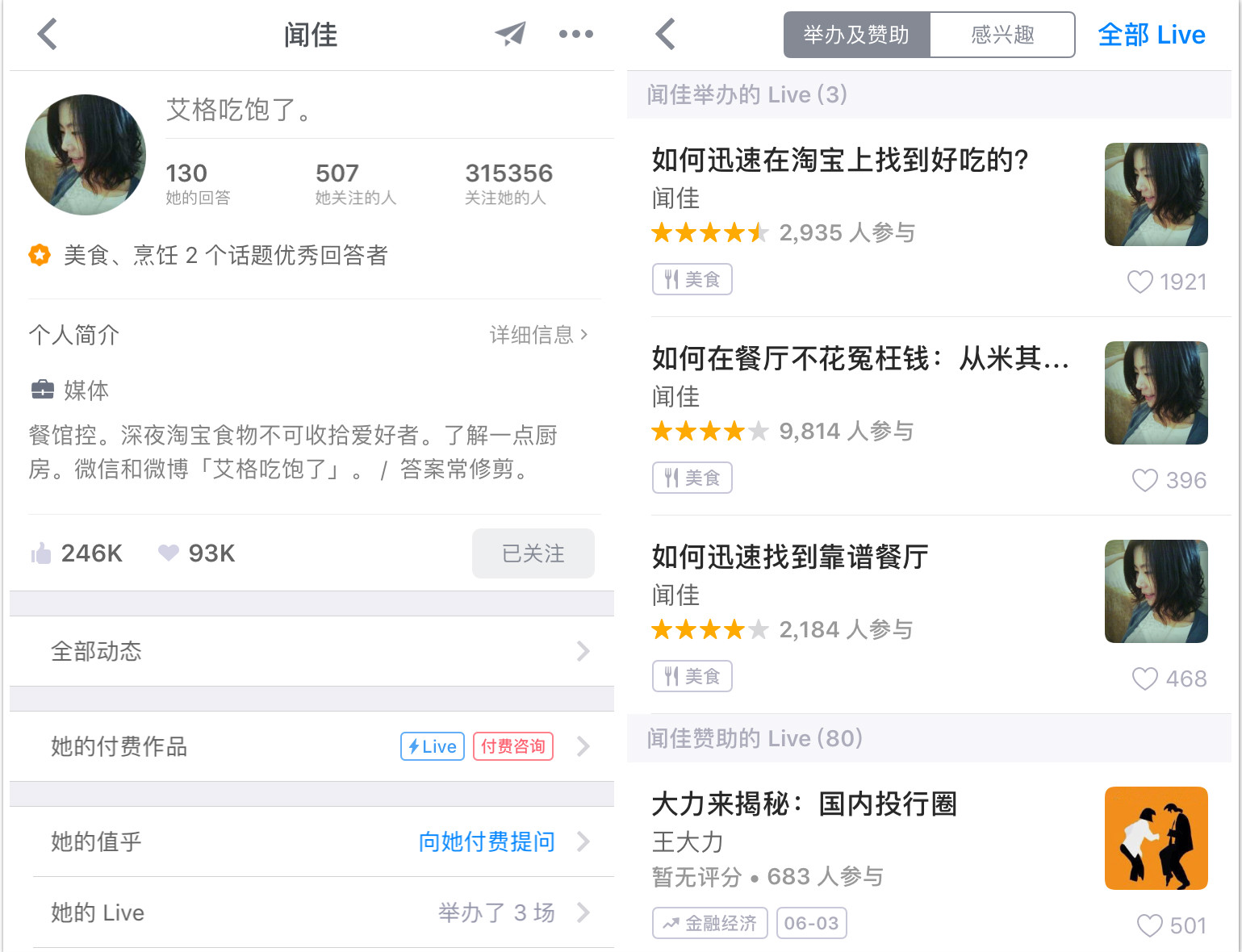This screenshot has width=1242, height=952.
Task: Open 她的 Live row showing 举办了 3 场
Action: click(323, 912)
